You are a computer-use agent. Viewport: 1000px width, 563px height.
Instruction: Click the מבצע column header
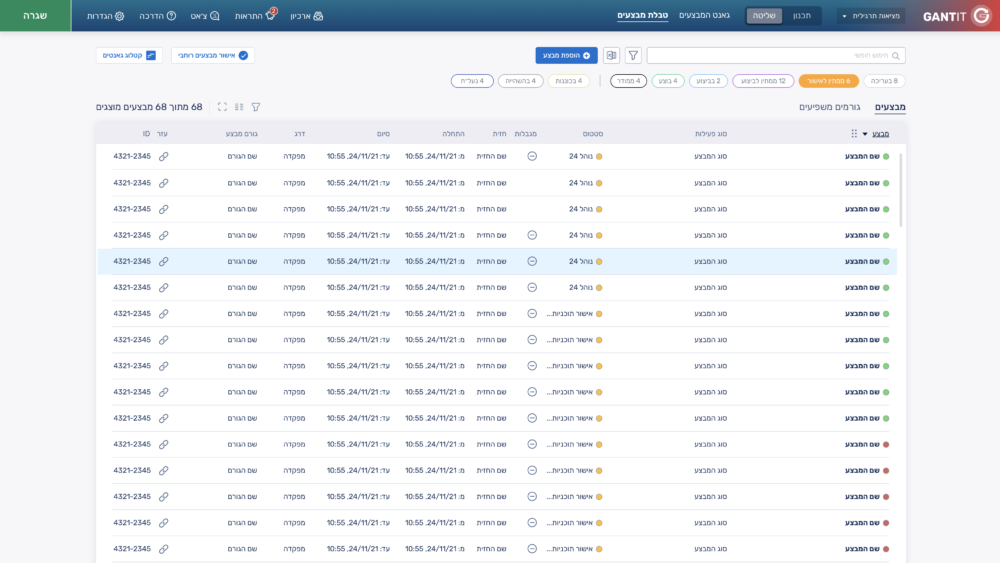pos(881,134)
